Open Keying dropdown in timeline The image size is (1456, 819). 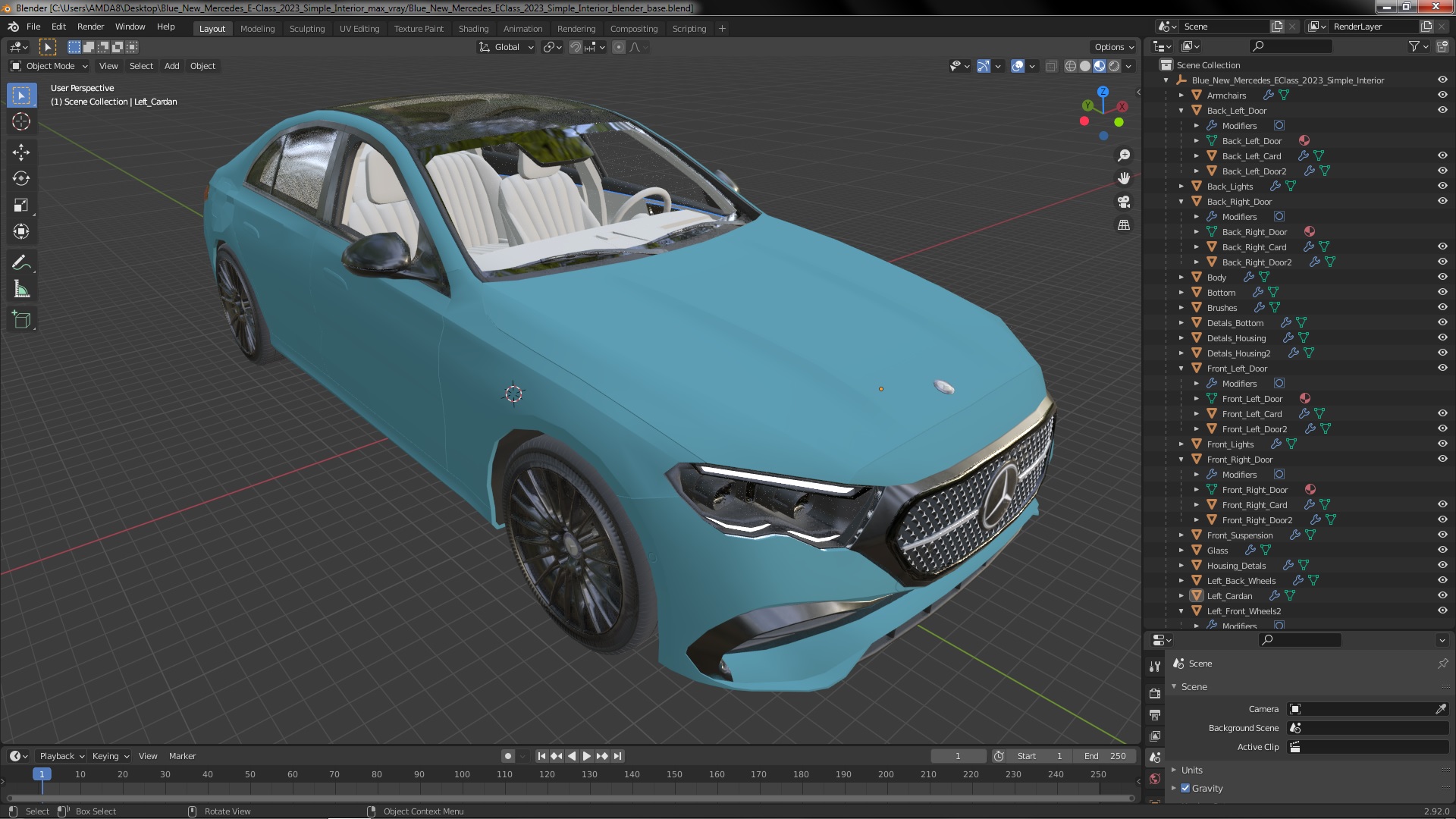click(111, 756)
